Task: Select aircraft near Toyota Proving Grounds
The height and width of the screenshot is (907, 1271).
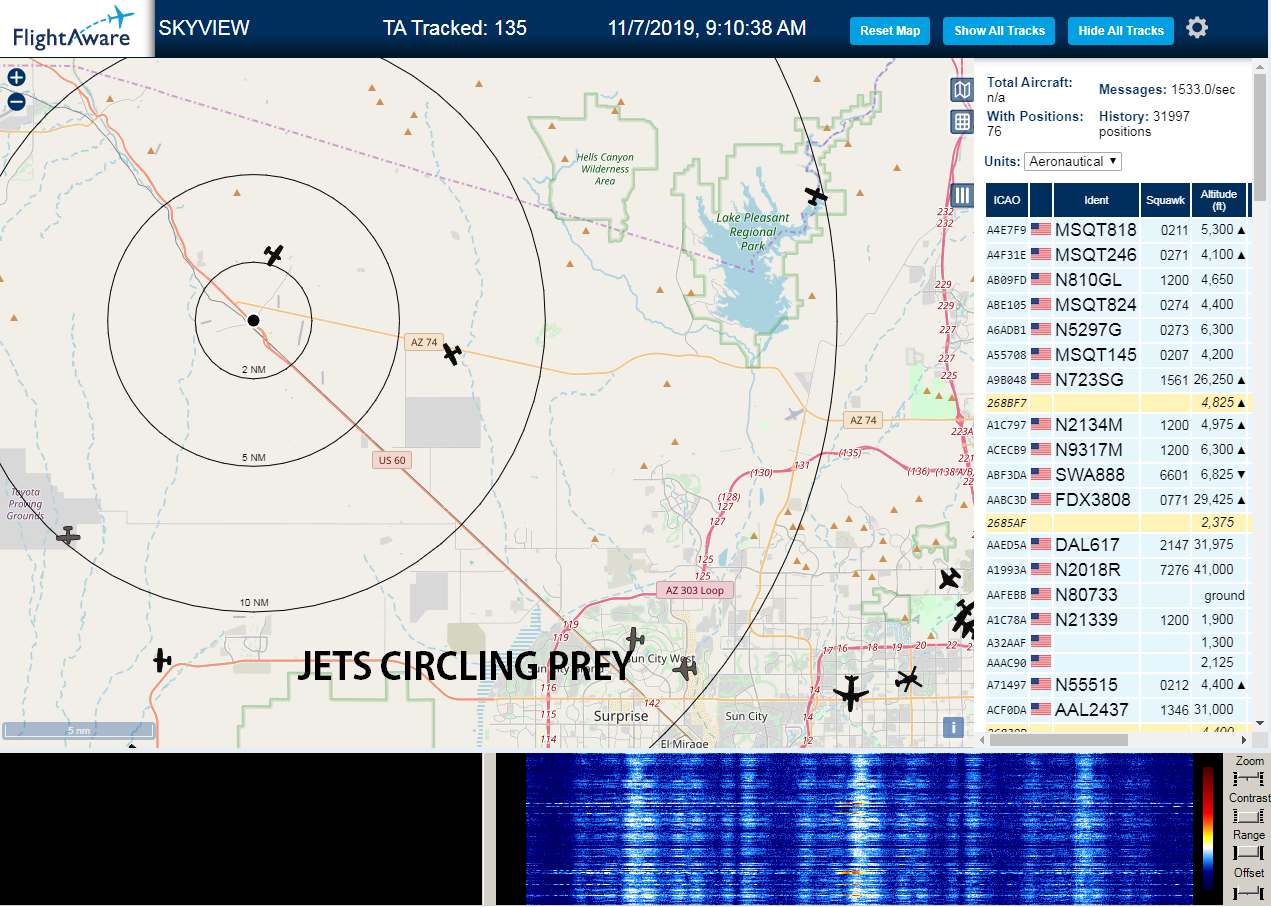Action: tap(68, 536)
